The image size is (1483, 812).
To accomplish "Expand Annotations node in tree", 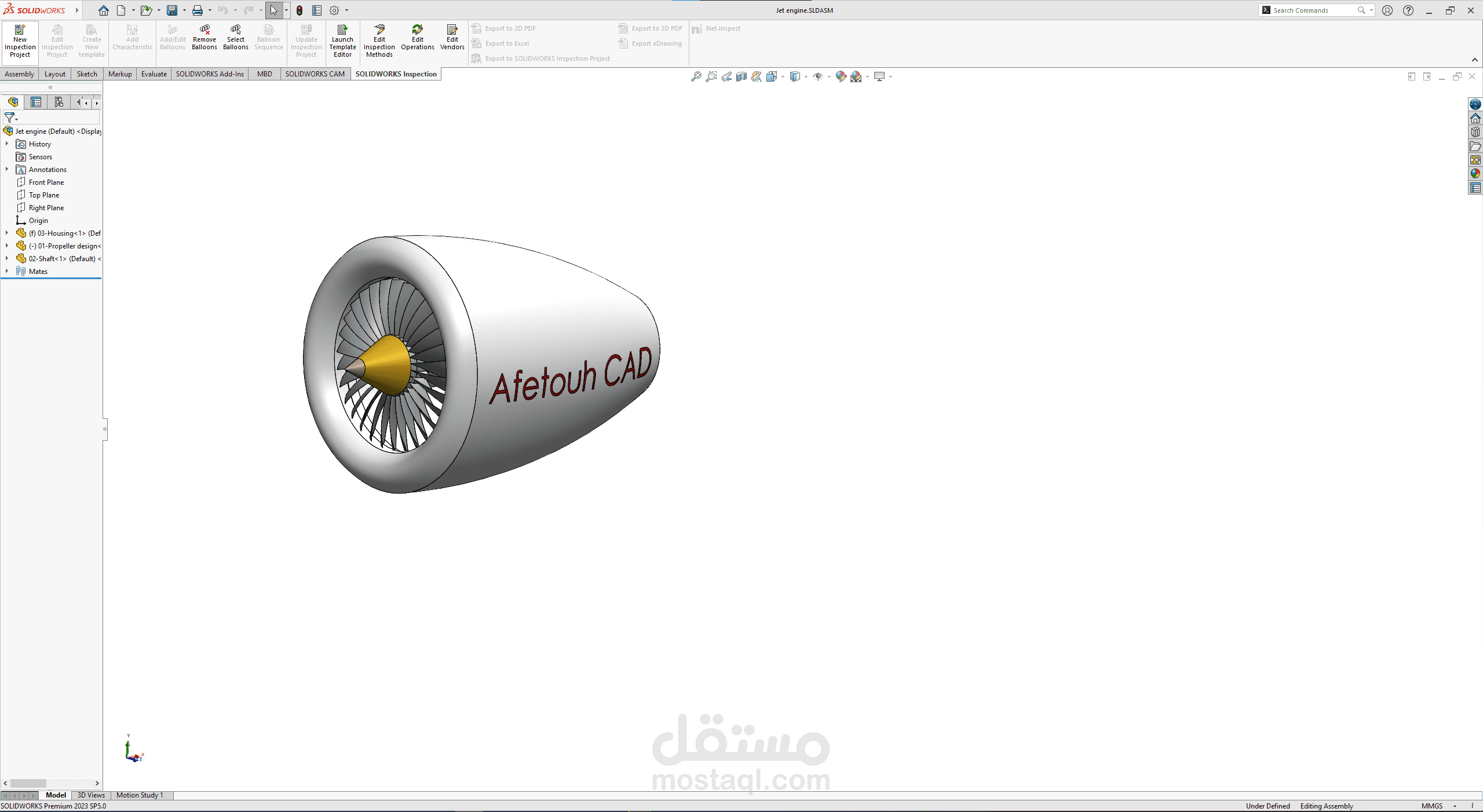I will click(7, 169).
